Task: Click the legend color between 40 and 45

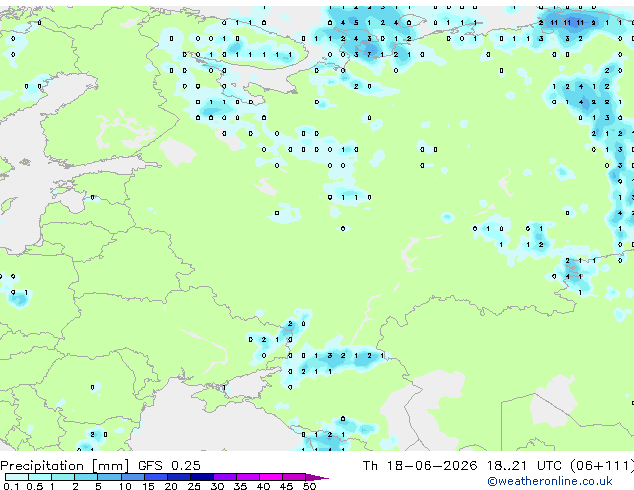Action: pyautogui.click(x=271, y=477)
